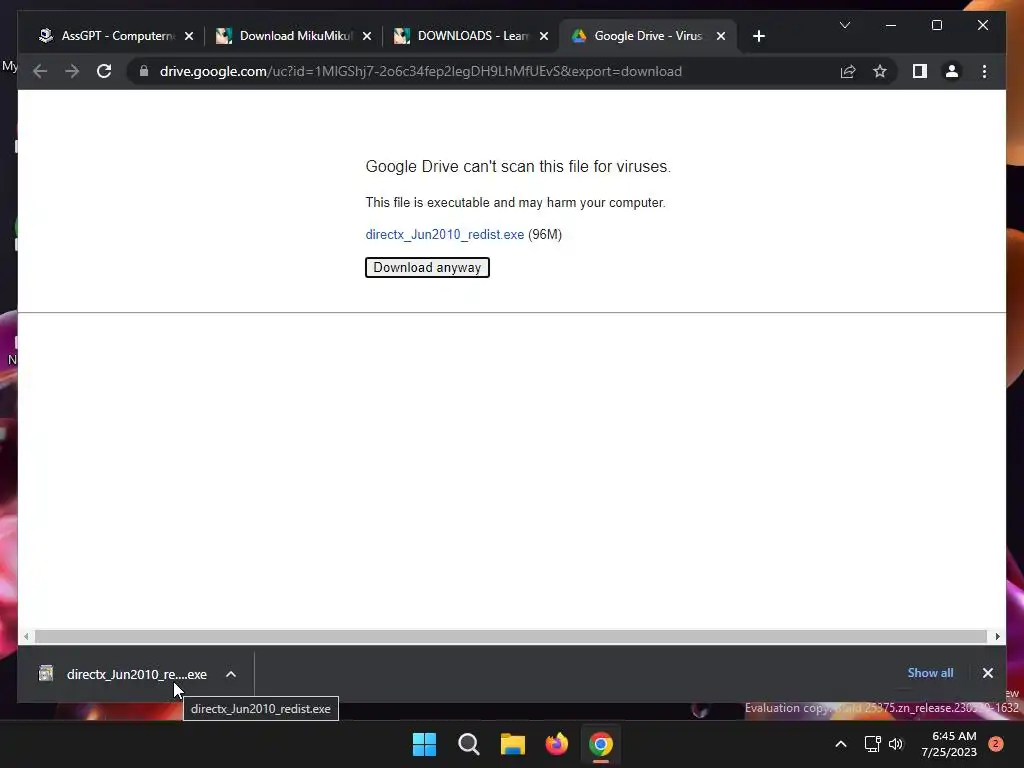The image size is (1024, 768).
Task: Click Download anyway button
Action: 427,267
